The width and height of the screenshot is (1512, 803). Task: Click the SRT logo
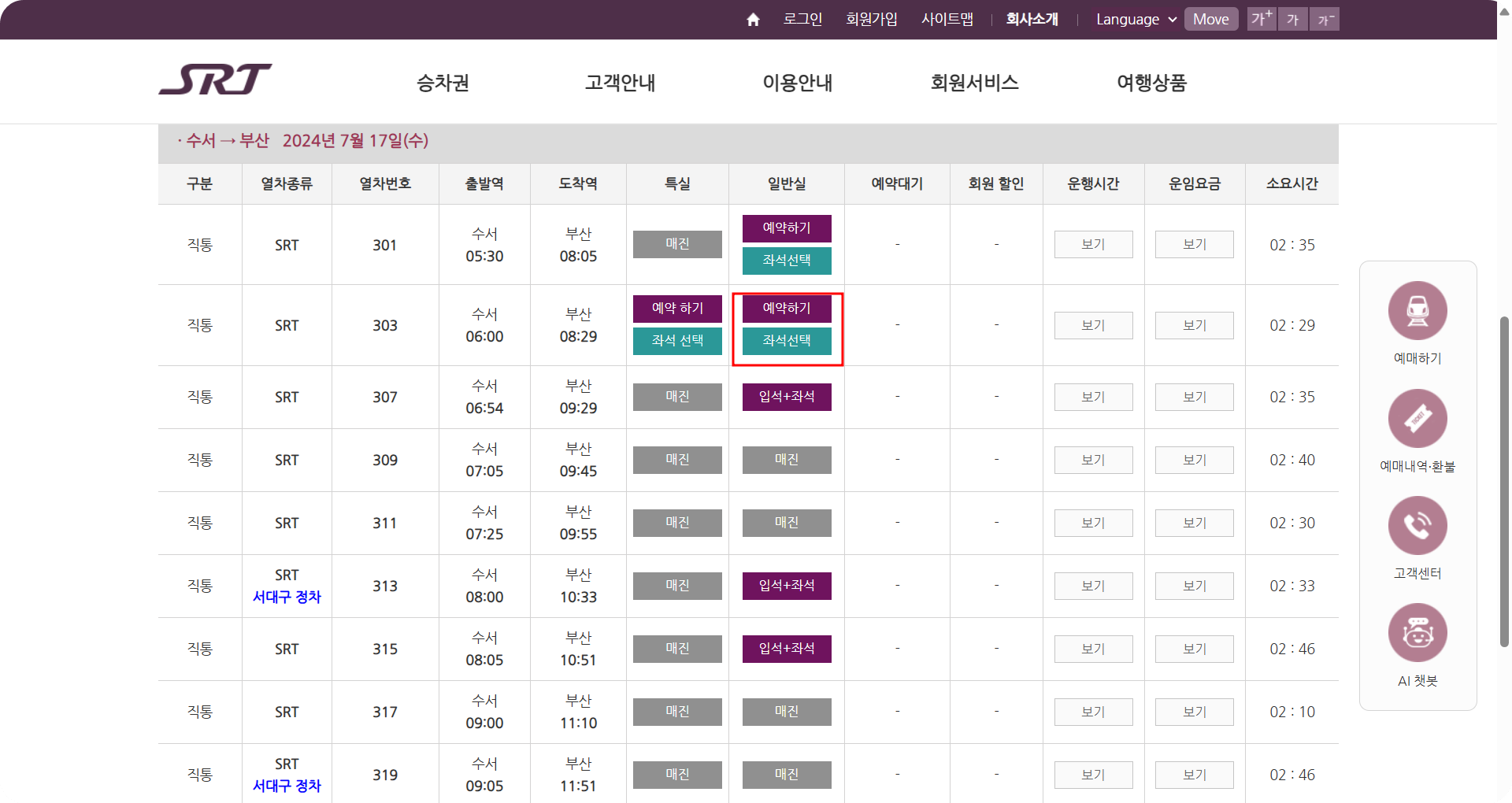216,80
